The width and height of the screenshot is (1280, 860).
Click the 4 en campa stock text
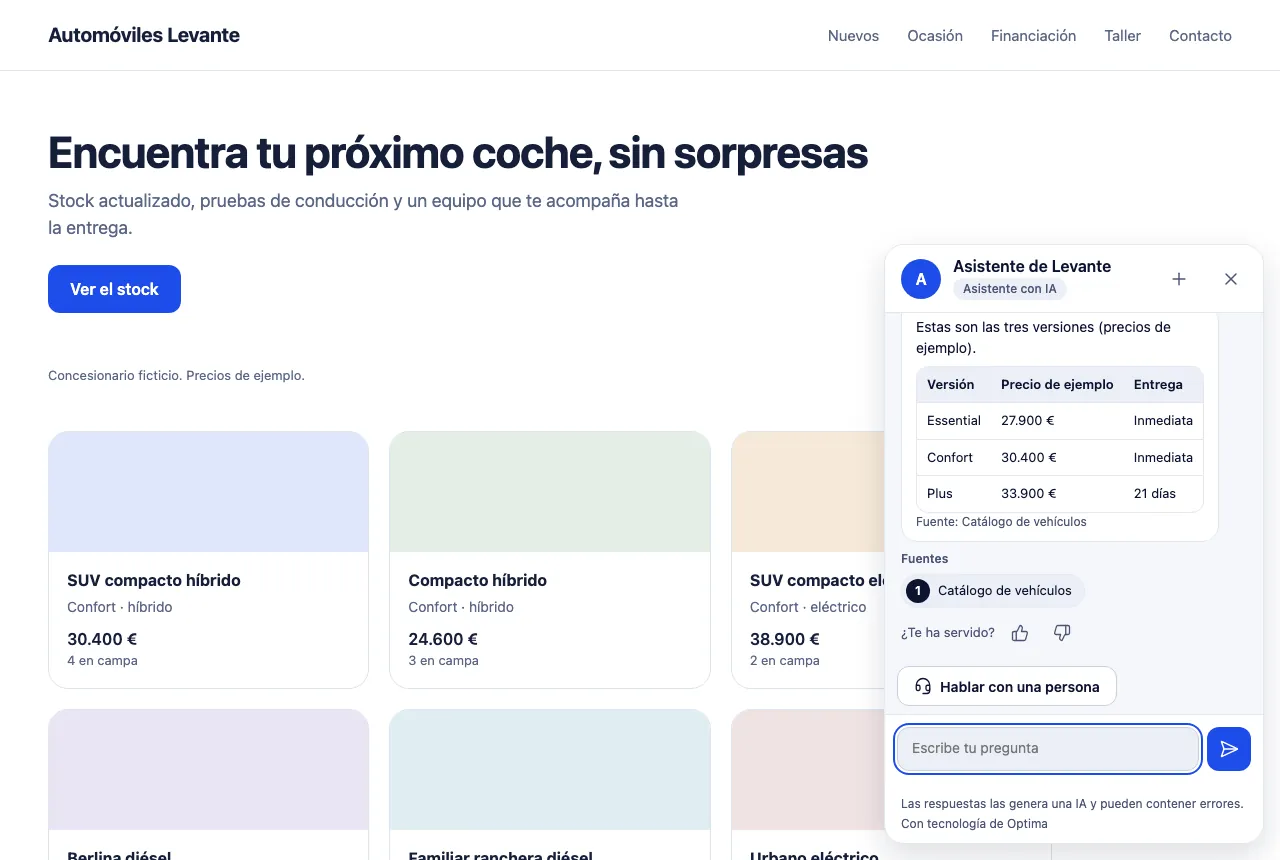(x=102, y=661)
